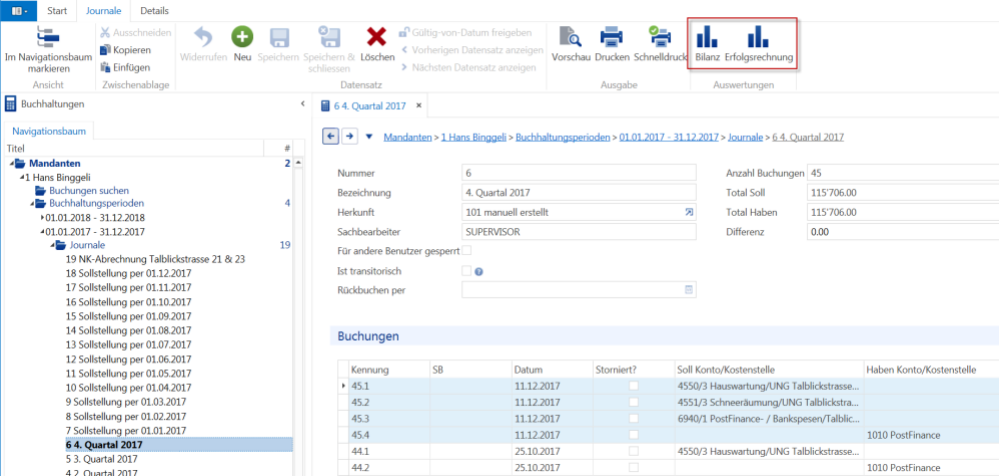
Task: Click Kopieren in Zwischenablage group
Action: point(126,50)
